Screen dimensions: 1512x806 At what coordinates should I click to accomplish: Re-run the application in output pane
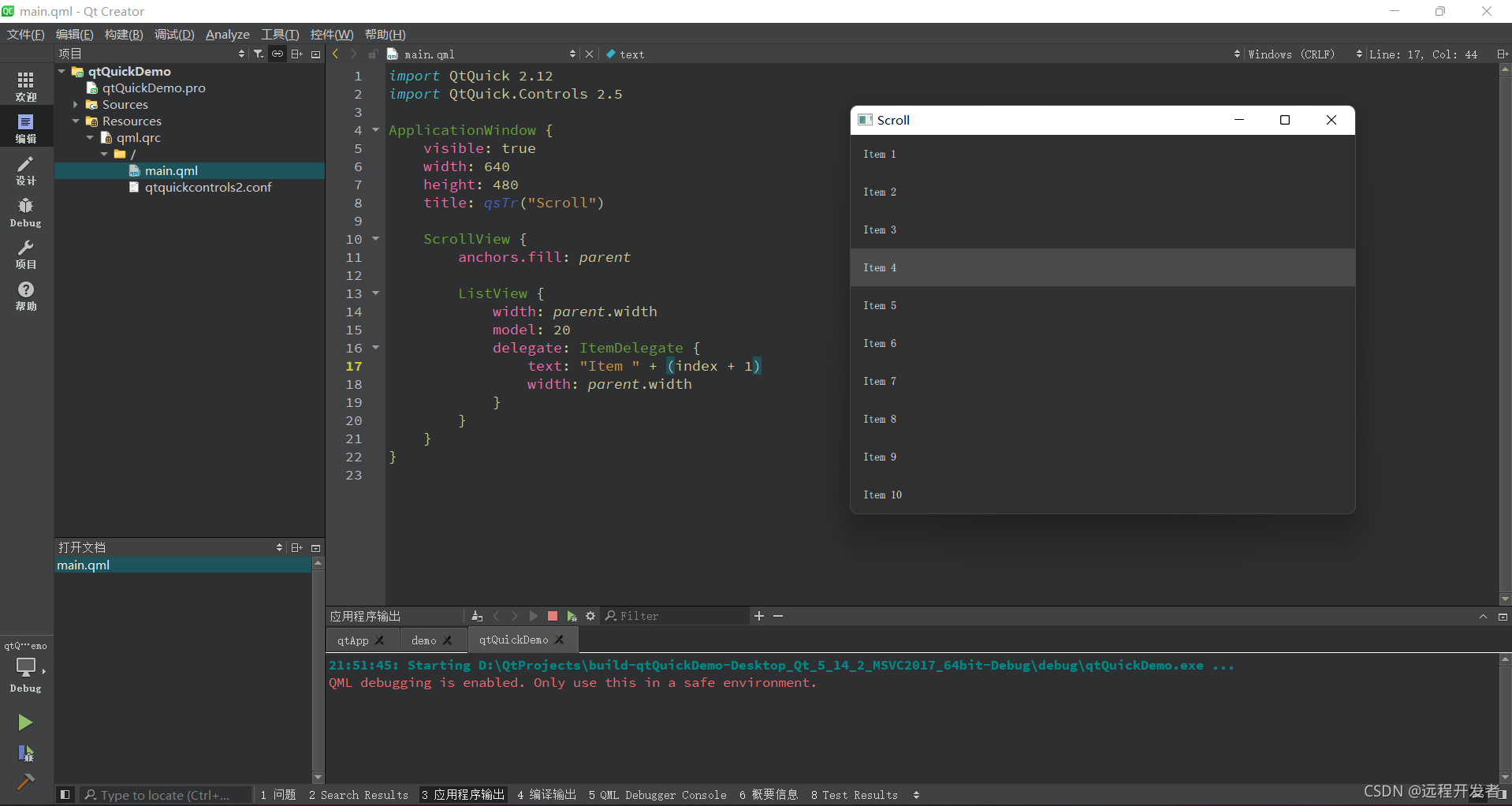[x=534, y=616]
